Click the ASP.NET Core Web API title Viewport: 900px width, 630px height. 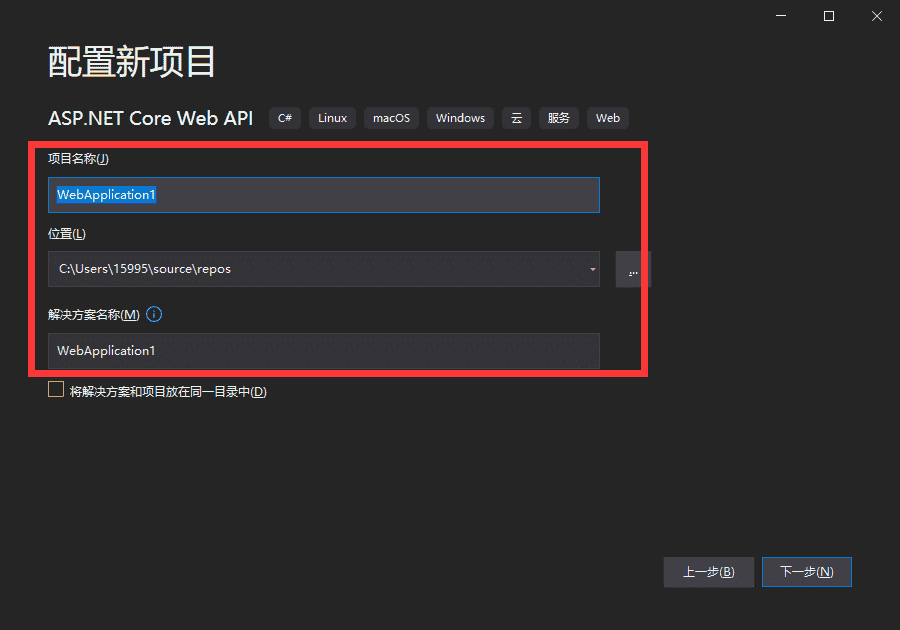tap(150, 117)
